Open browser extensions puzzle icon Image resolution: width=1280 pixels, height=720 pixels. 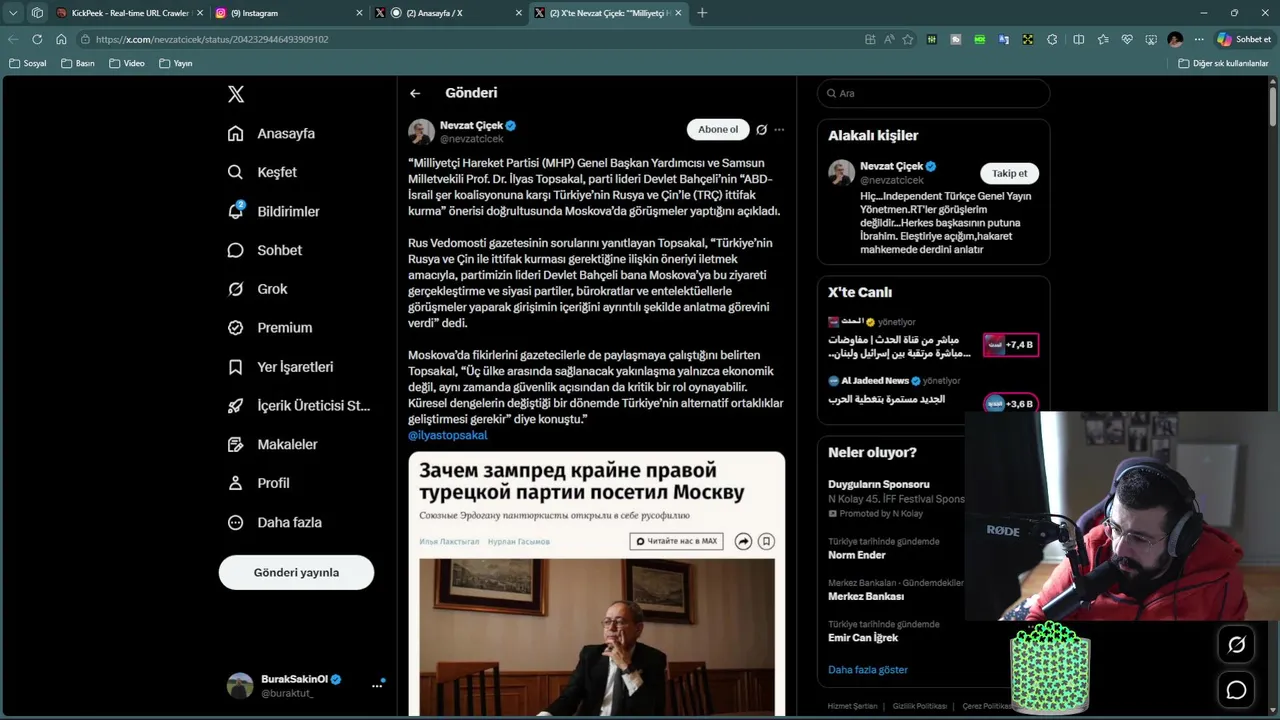pos(1052,39)
